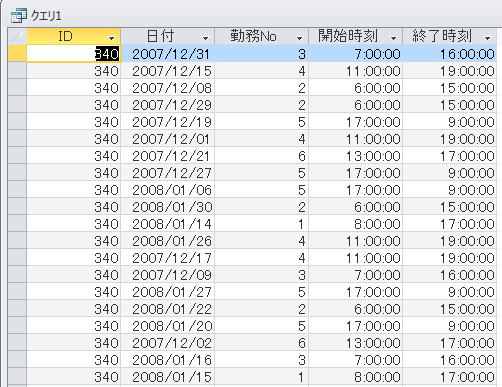
Task: Click the クエリ1 query icon
Action: coord(18,16)
